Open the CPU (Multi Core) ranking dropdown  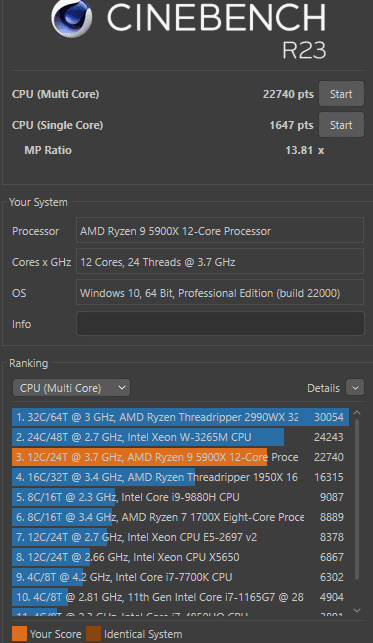pyautogui.click(x=71, y=388)
